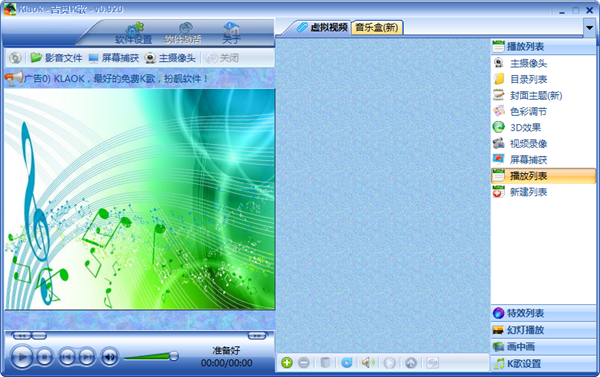The width and height of the screenshot is (600, 377).
Task: Click the last grey playlist toolbar icon
Action: (x=432, y=362)
